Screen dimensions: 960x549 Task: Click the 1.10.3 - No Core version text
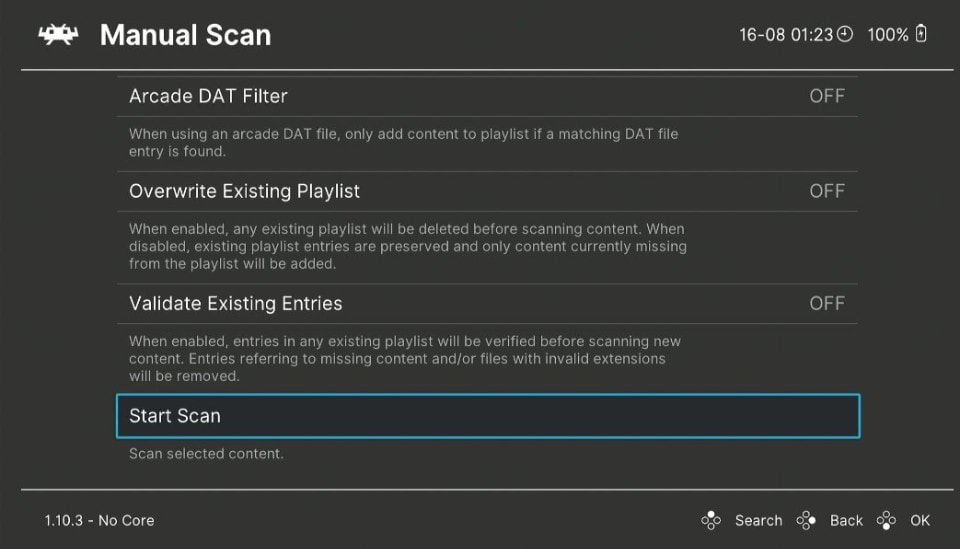coord(99,520)
